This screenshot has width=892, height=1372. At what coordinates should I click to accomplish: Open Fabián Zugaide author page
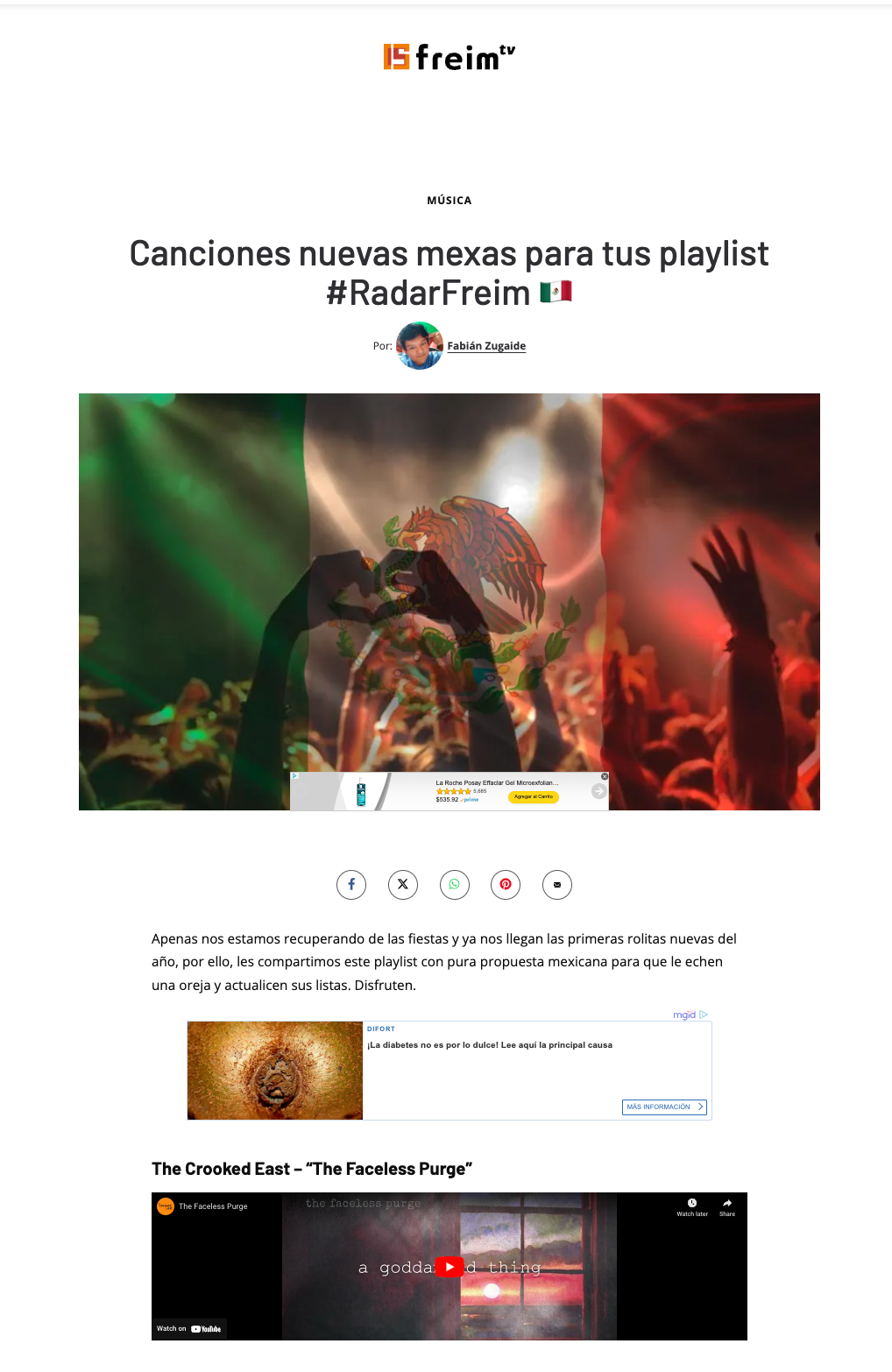(x=486, y=346)
